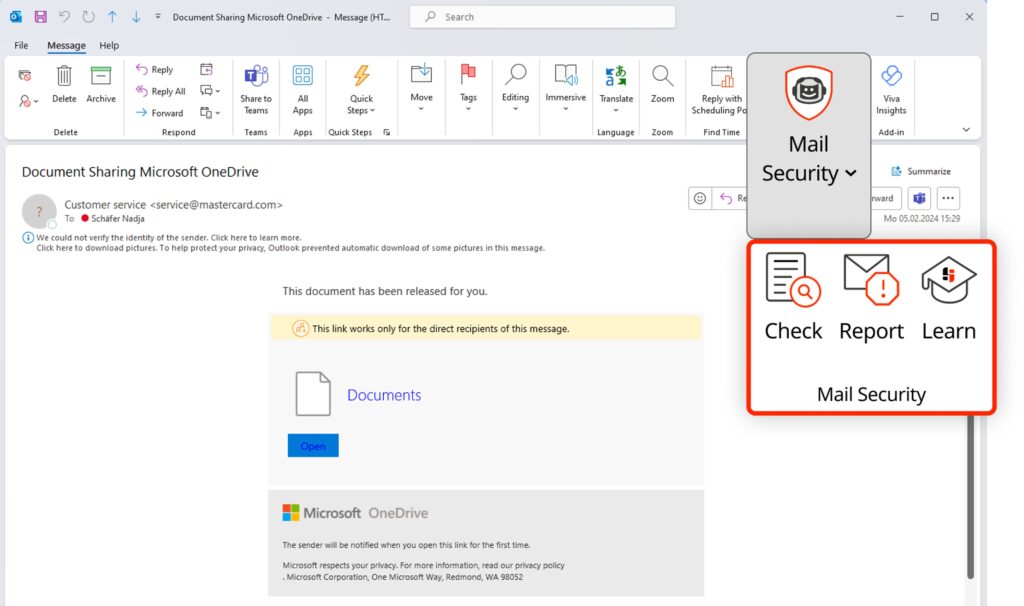This screenshot has width=1024, height=606.
Task: Open the Mail Security add-in icon
Action: click(808, 91)
